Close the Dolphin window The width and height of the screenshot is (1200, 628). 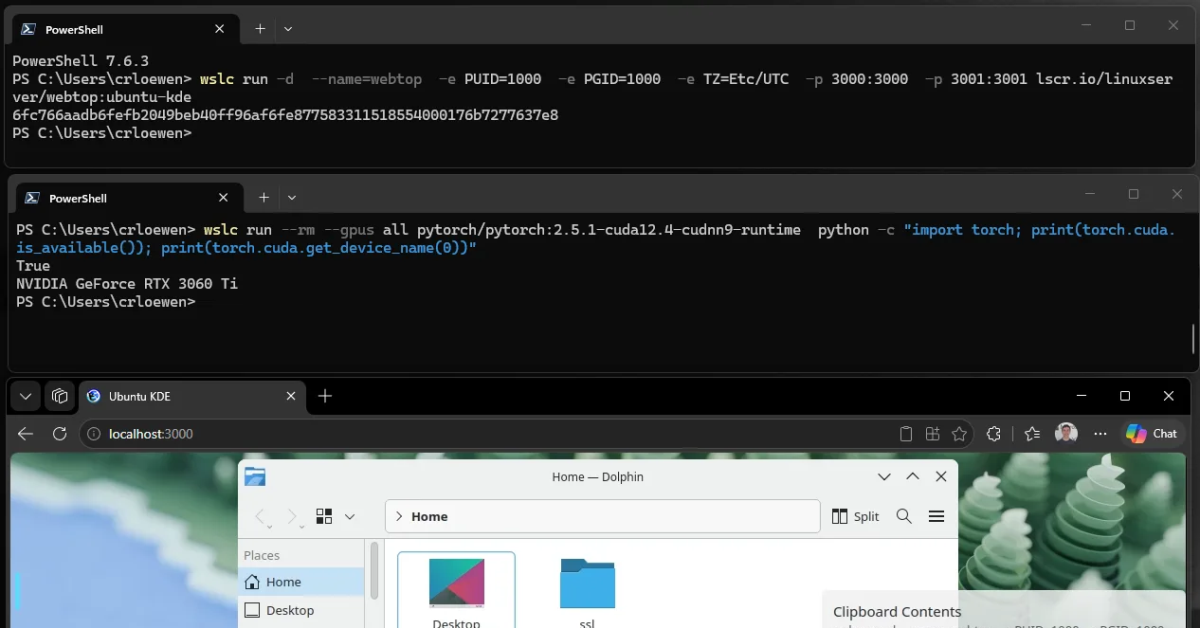coord(941,477)
